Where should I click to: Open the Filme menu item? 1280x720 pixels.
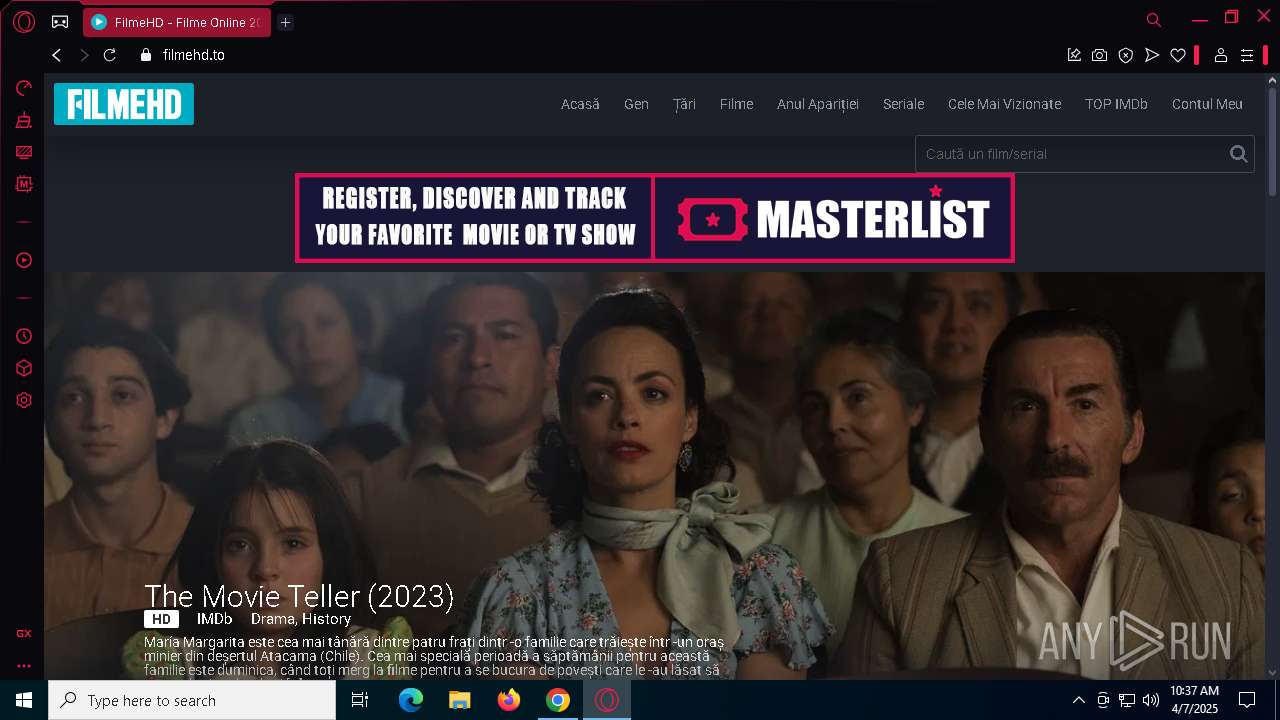click(736, 104)
